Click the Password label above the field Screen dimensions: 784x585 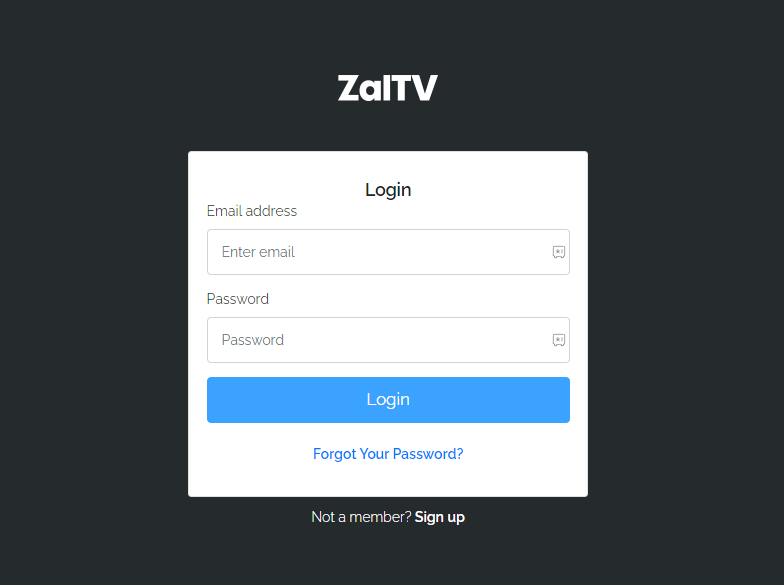(x=238, y=299)
